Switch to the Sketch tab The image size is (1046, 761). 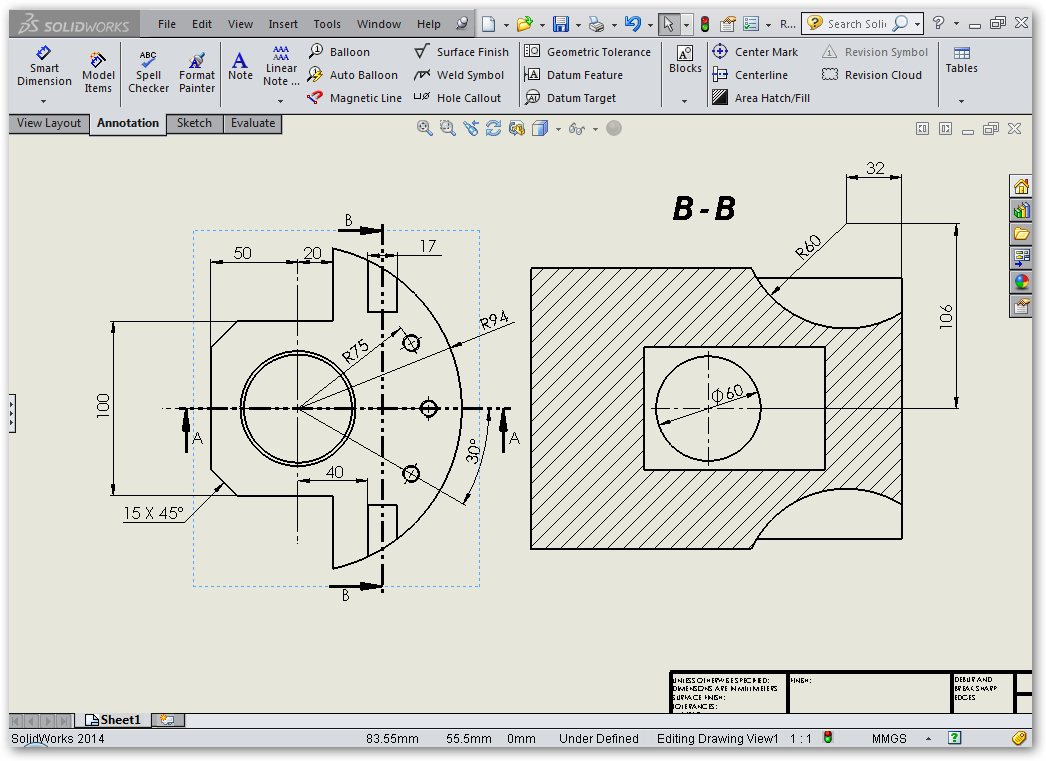coord(194,123)
